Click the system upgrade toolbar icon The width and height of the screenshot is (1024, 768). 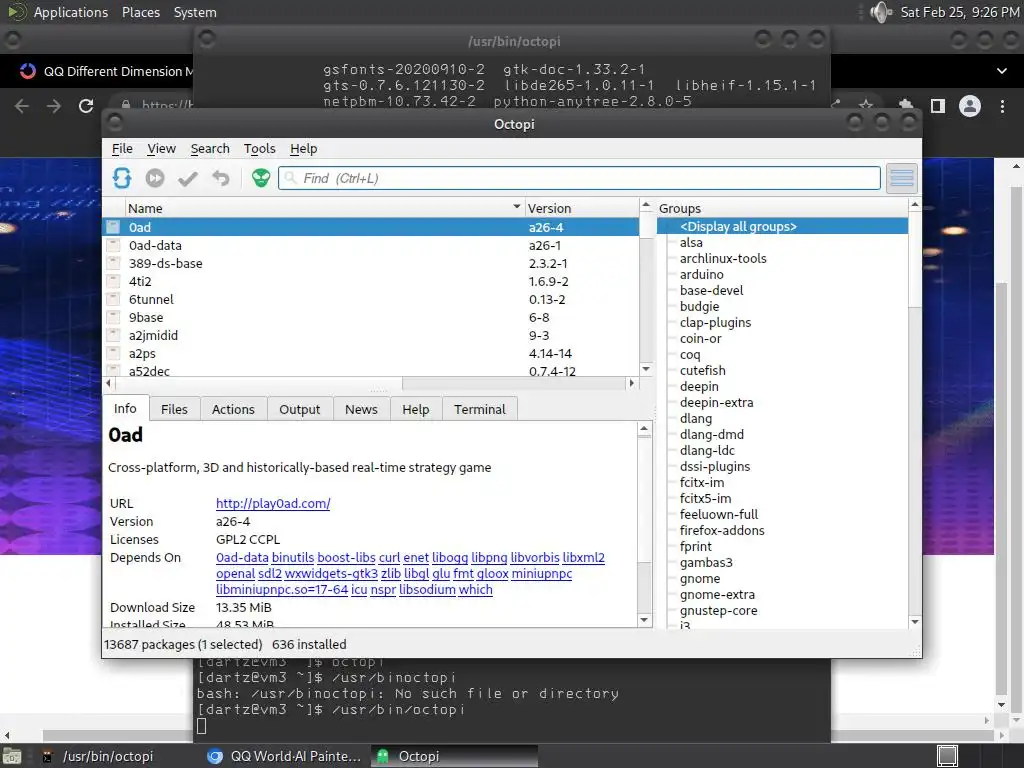pyautogui.click(x=155, y=178)
